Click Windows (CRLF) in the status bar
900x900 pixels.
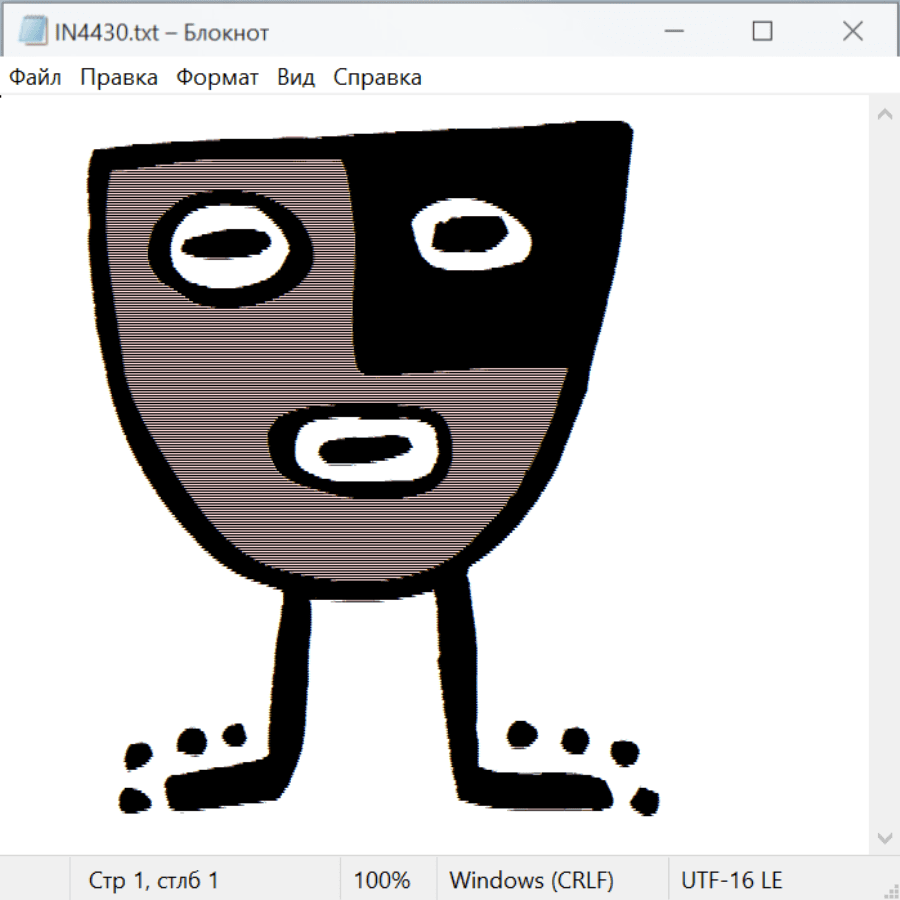[531, 880]
